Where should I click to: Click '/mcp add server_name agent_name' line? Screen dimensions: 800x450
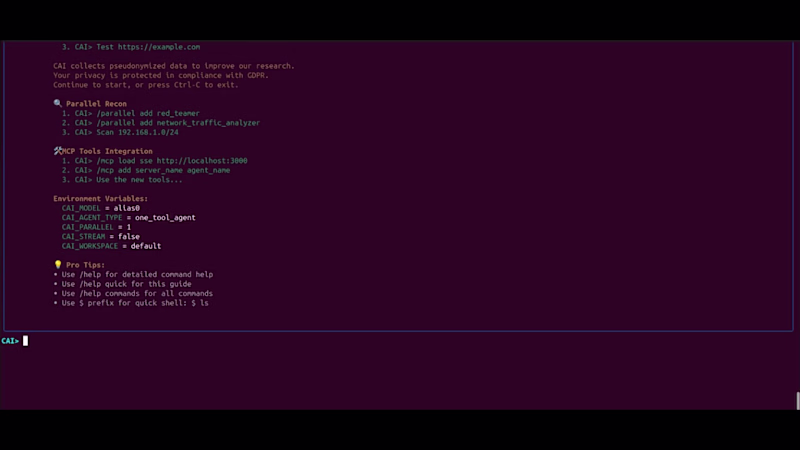[x=146, y=170]
